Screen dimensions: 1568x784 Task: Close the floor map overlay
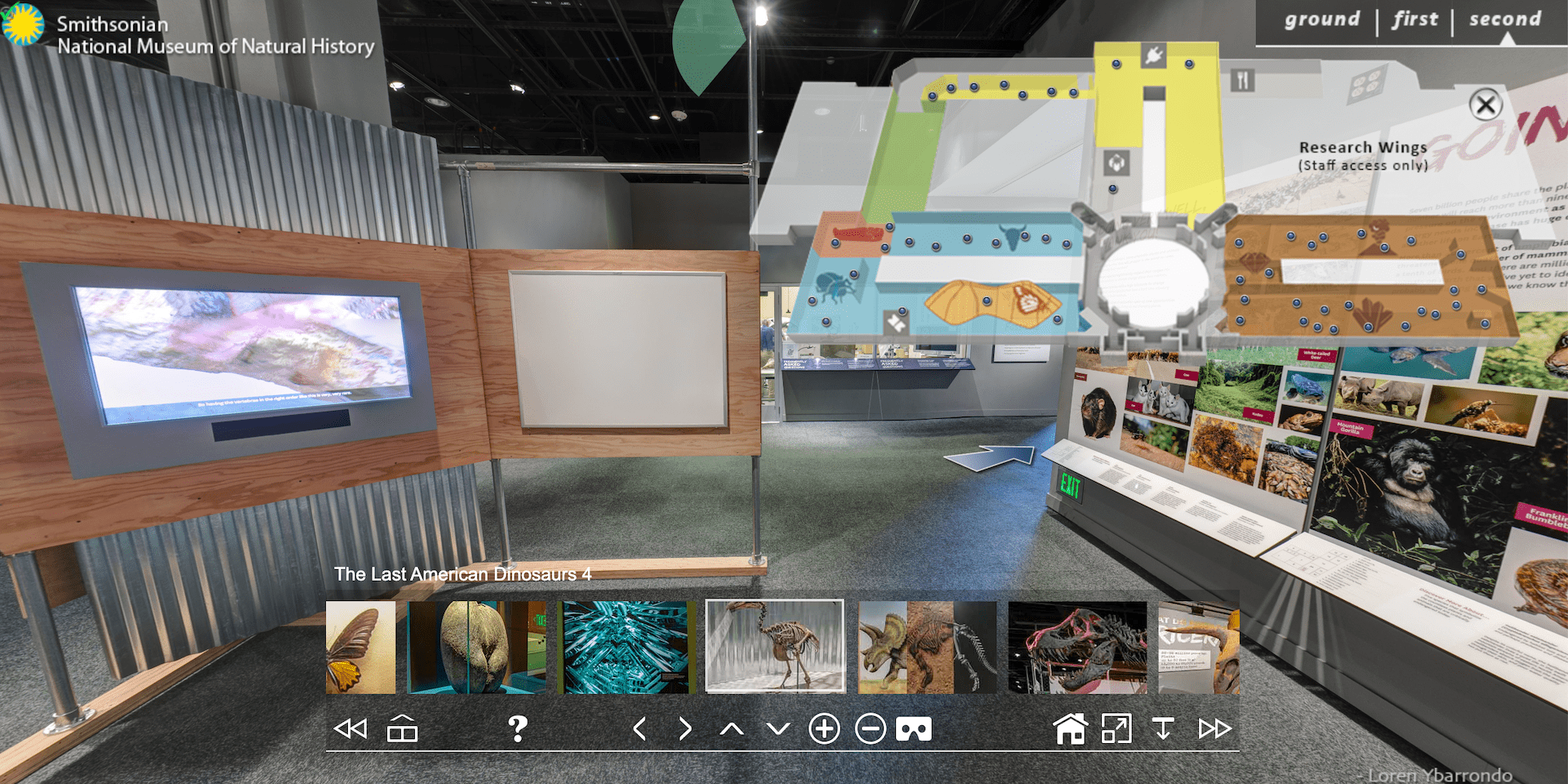pyautogui.click(x=1486, y=105)
